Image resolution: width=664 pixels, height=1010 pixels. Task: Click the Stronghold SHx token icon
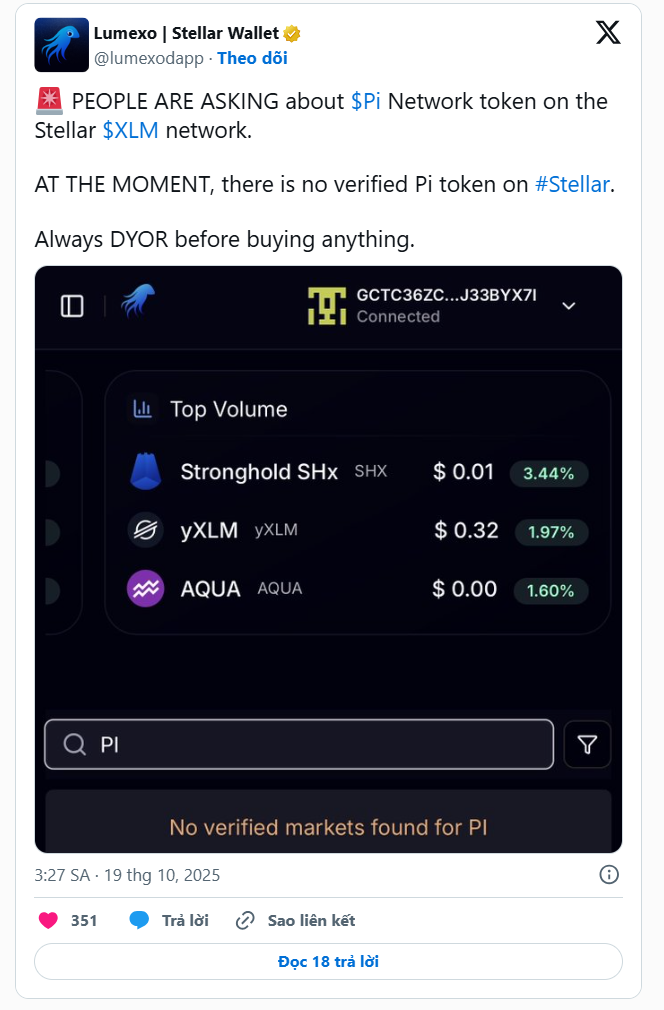pos(145,472)
